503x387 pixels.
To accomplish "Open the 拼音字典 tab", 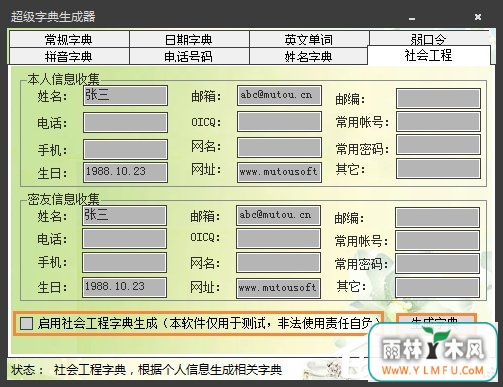I will tap(69, 56).
